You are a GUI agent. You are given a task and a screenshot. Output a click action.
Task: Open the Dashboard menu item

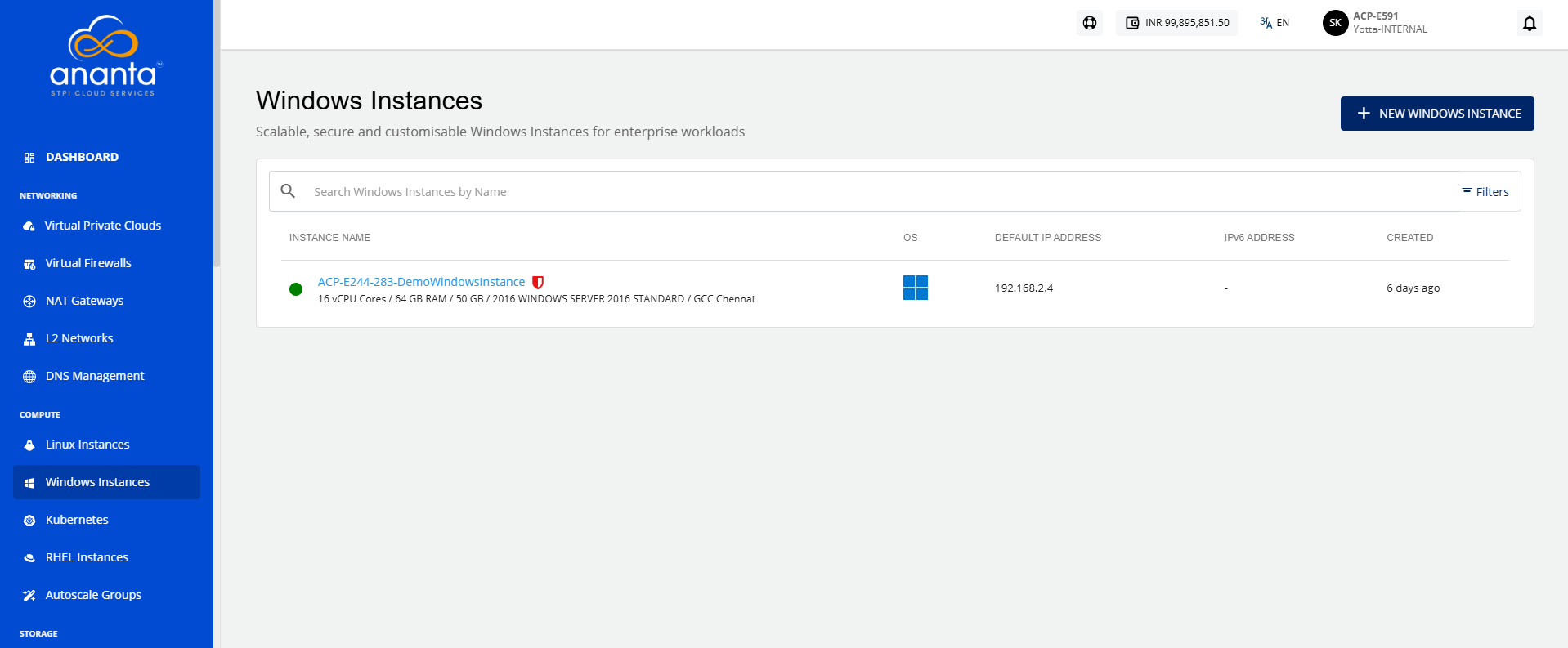click(x=106, y=157)
